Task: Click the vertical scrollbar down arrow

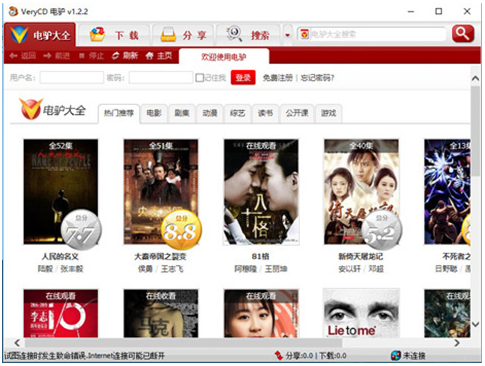Action: 476,324
